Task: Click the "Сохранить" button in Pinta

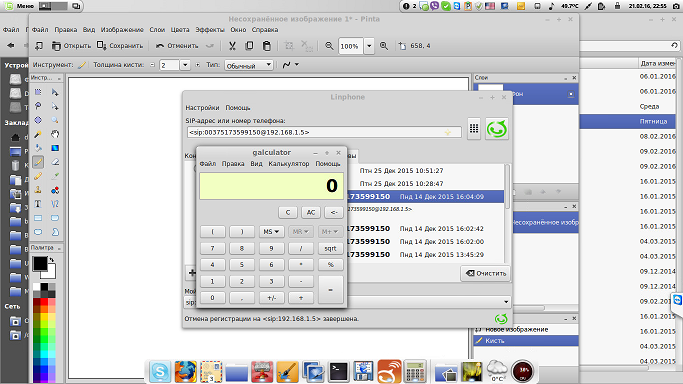Action: [120, 46]
